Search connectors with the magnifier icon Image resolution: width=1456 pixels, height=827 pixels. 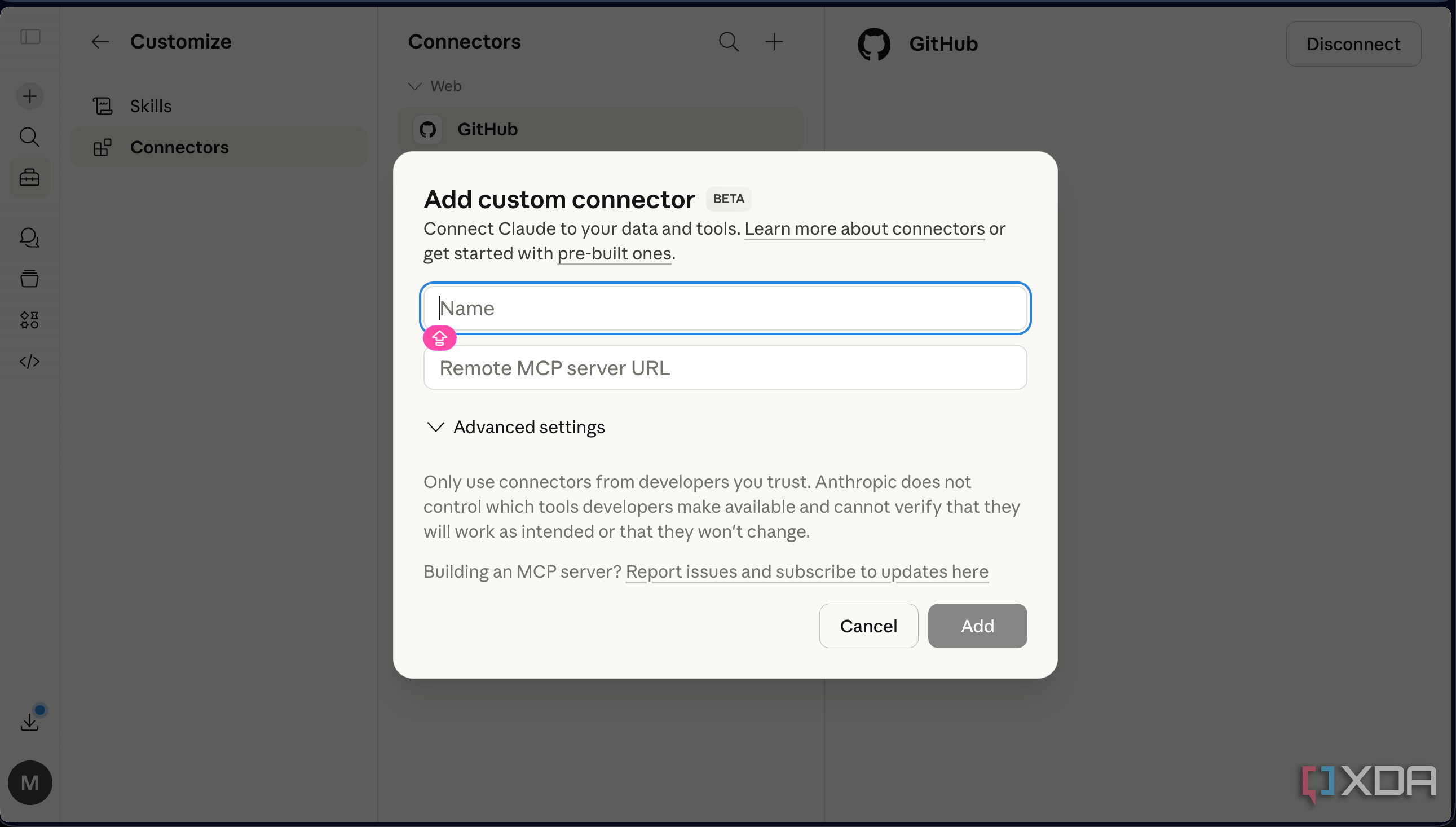[729, 42]
